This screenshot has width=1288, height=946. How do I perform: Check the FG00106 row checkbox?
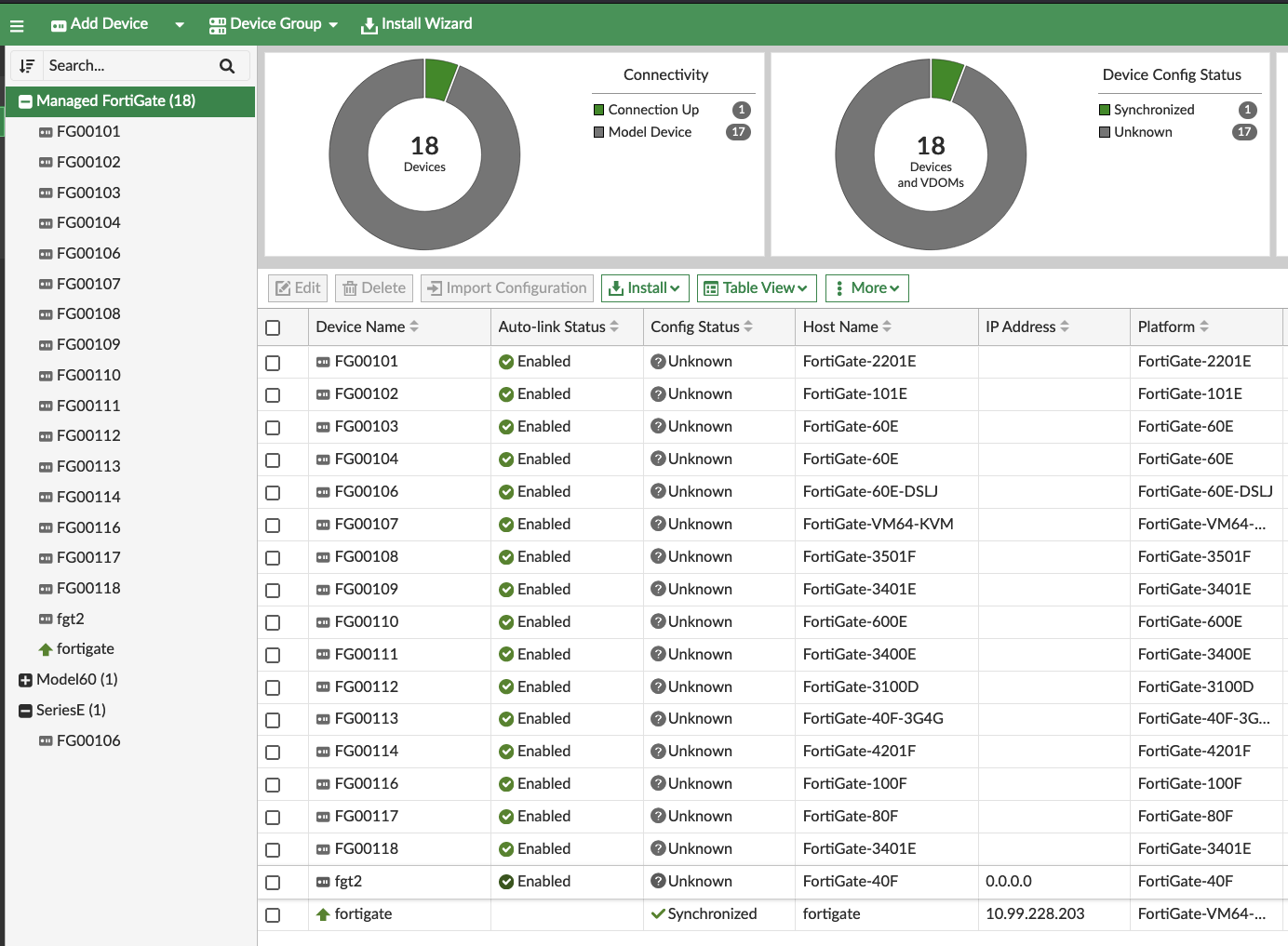[x=273, y=493]
